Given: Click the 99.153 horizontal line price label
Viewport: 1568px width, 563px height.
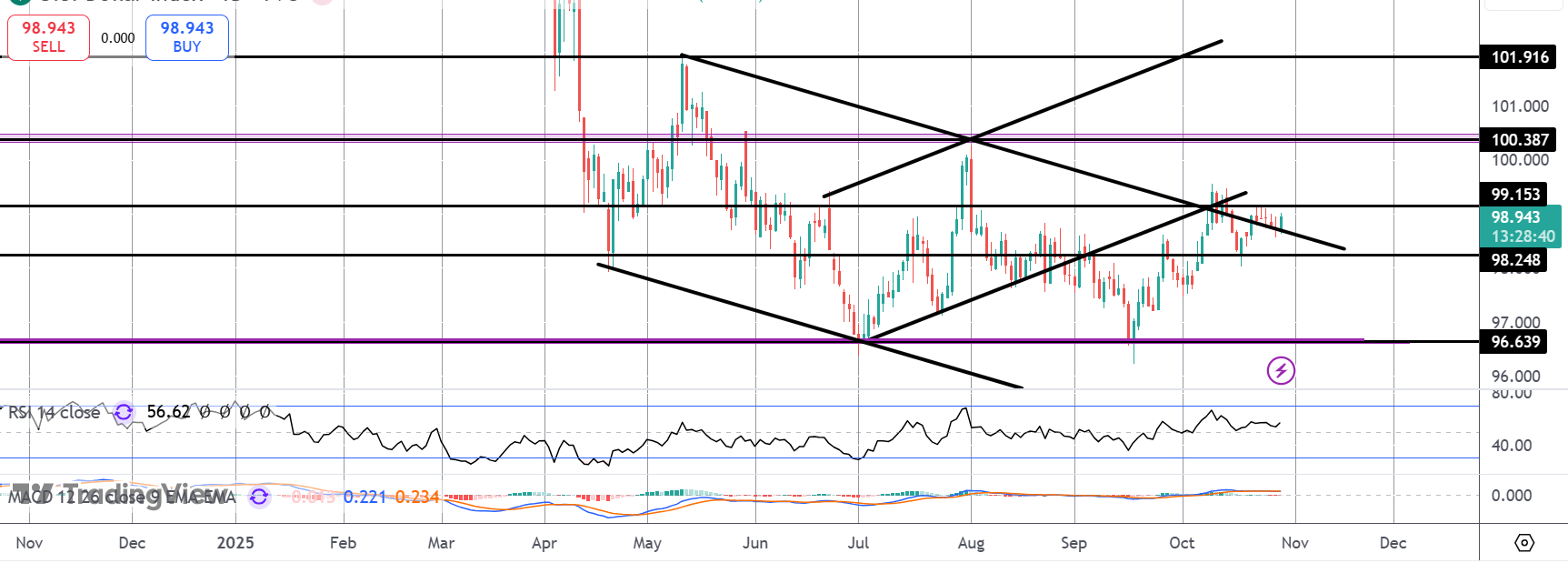Looking at the screenshot, I should tap(1515, 195).
